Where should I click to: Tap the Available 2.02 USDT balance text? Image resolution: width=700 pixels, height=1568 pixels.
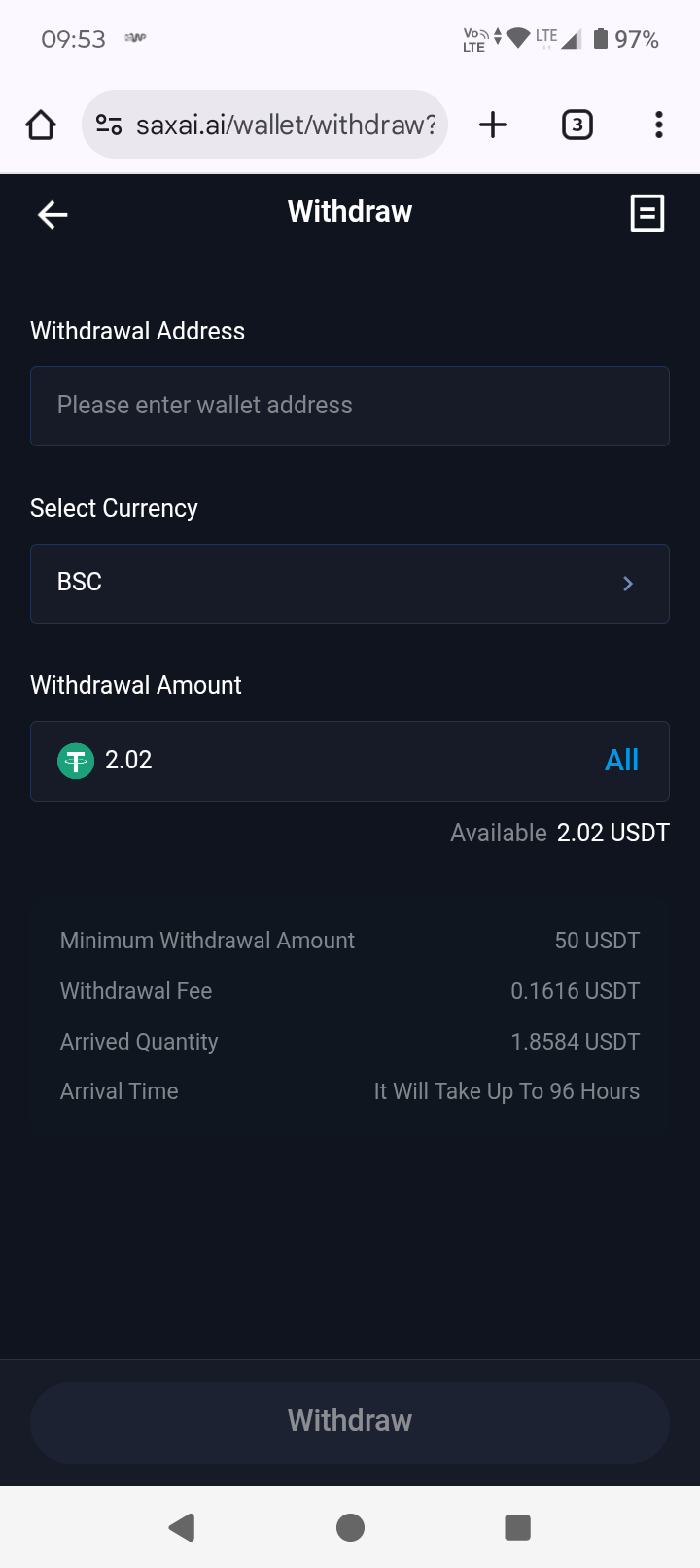pyautogui.click(x=560, y=833)
